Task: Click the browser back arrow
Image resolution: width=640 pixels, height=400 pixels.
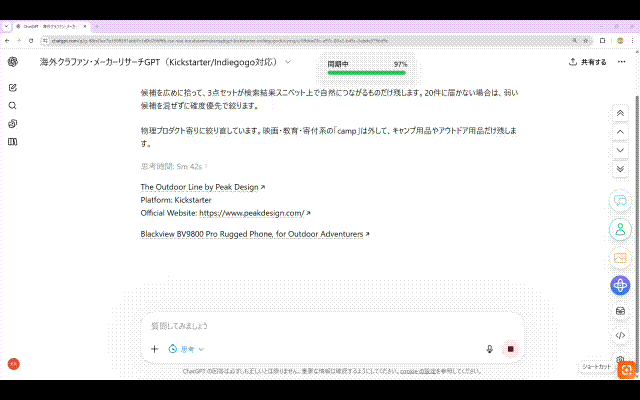Action: 7,41
